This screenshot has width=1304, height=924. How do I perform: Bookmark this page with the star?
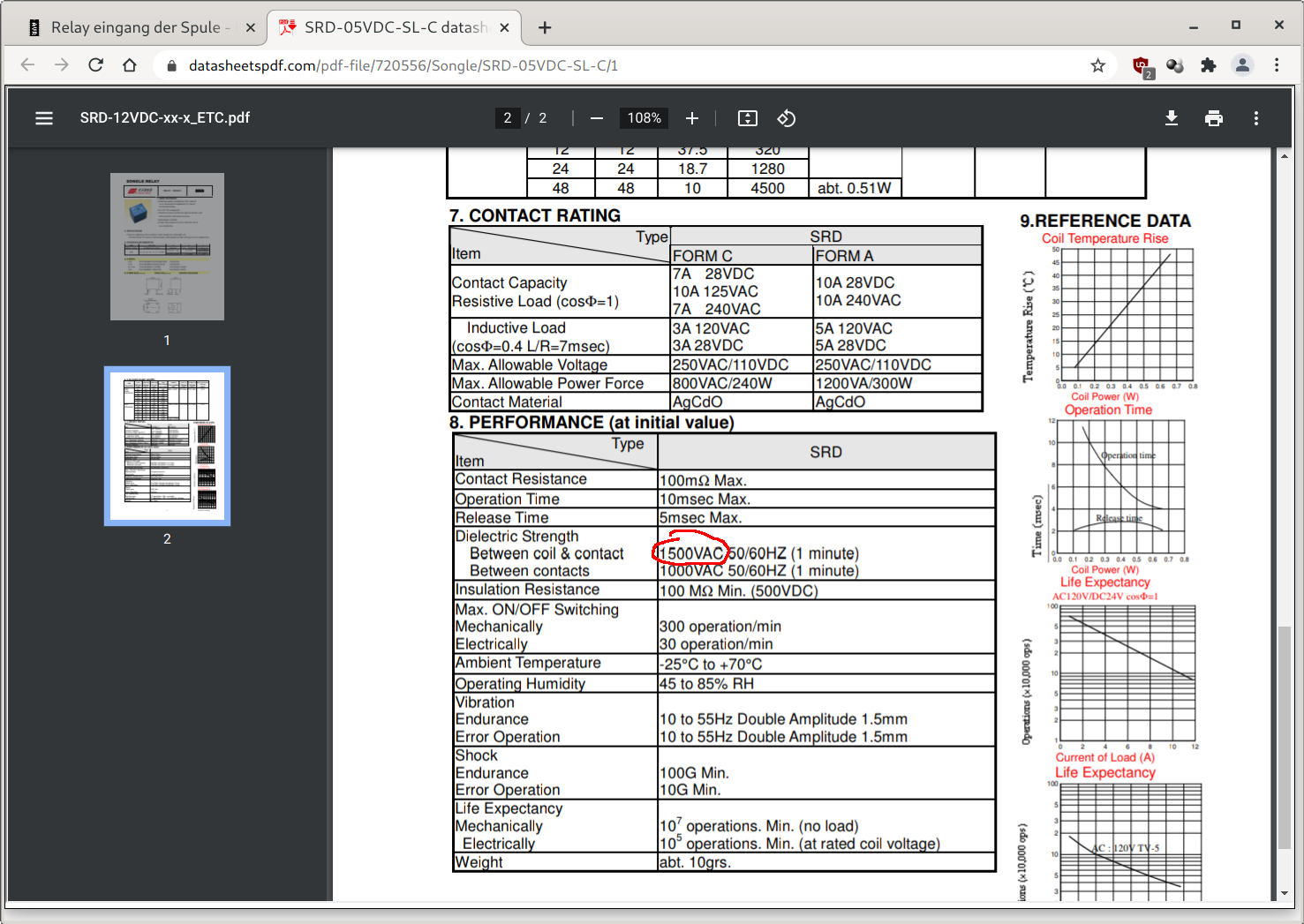[1097, 65]
